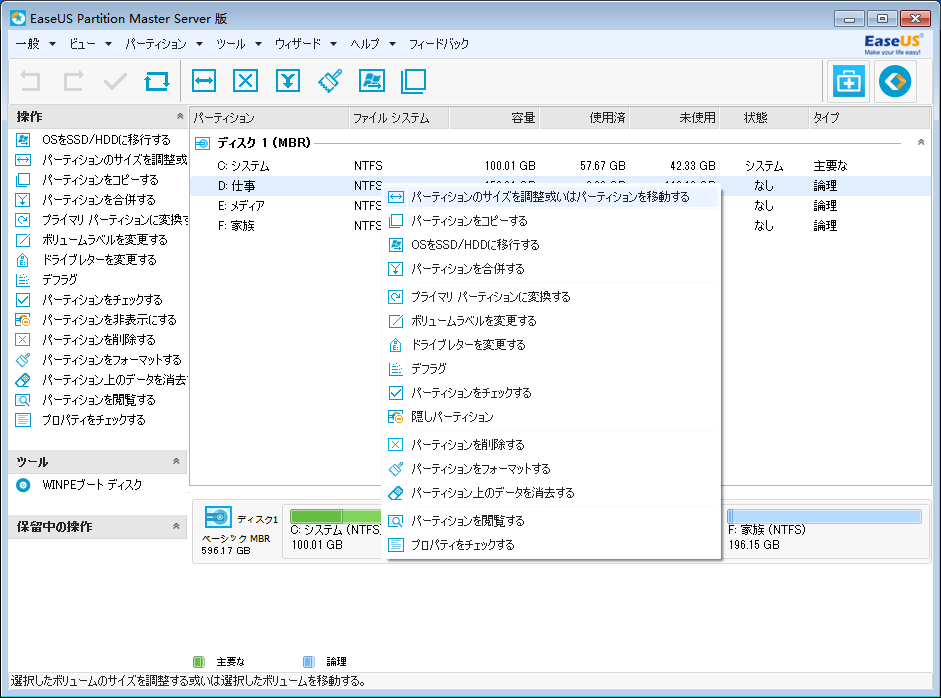Click the ディスク1 drive icon in the disk map
941x698 pixels.
pos(218,517)
